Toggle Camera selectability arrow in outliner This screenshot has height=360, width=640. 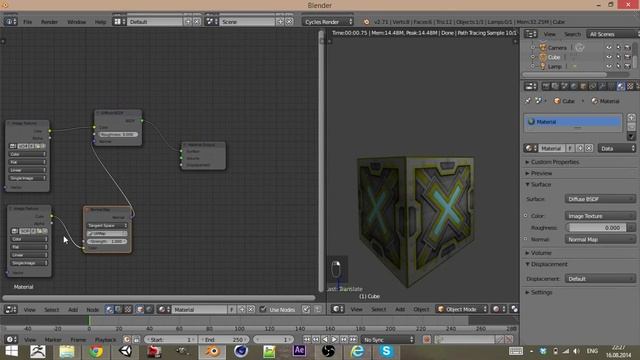click(618, 48)
